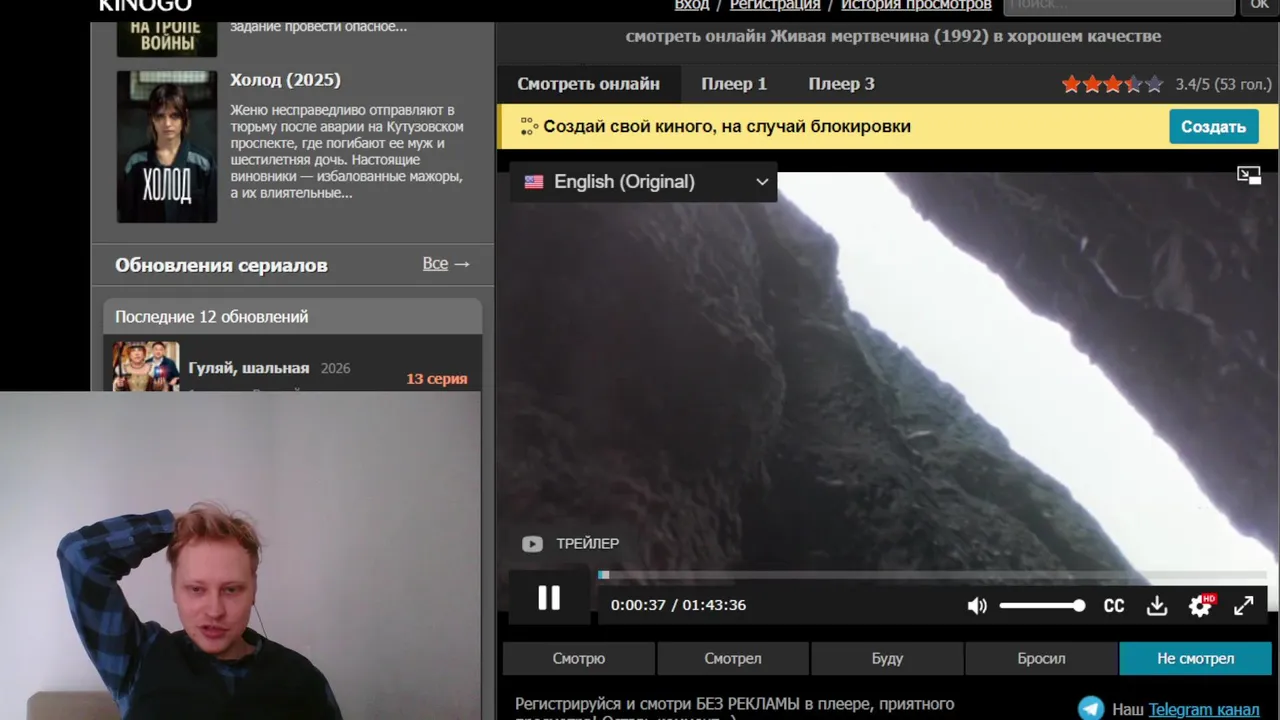
Task: Open История просмотров link
Action: 916,5
